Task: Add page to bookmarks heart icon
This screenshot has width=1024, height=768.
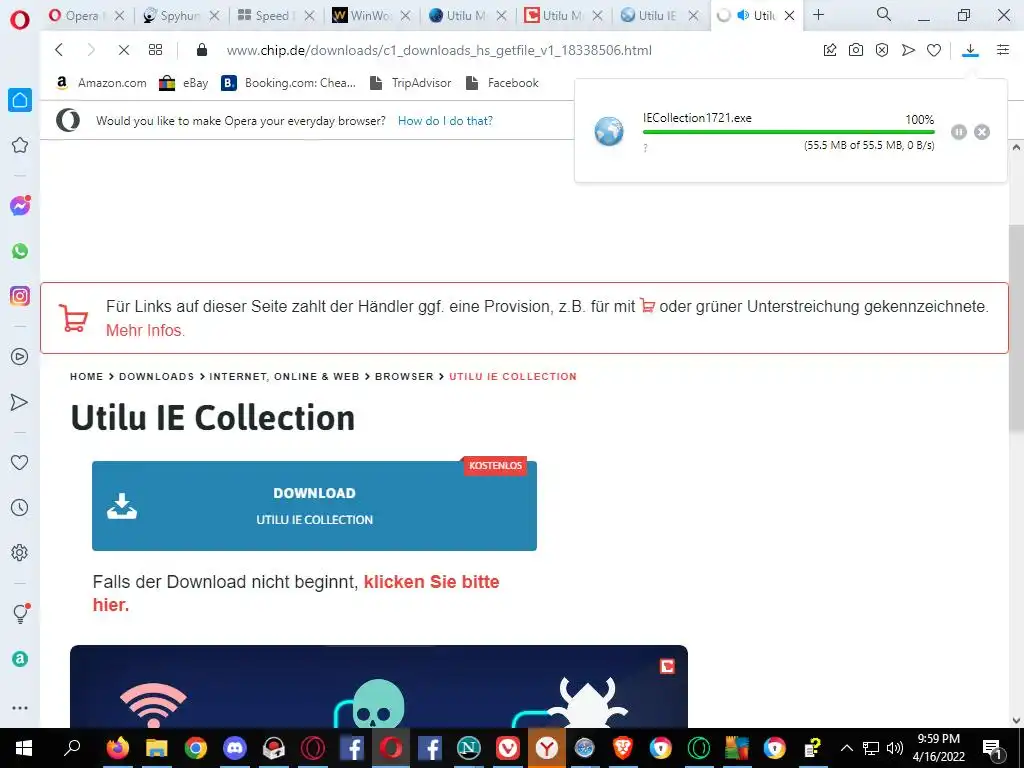Action: (934, 50)
